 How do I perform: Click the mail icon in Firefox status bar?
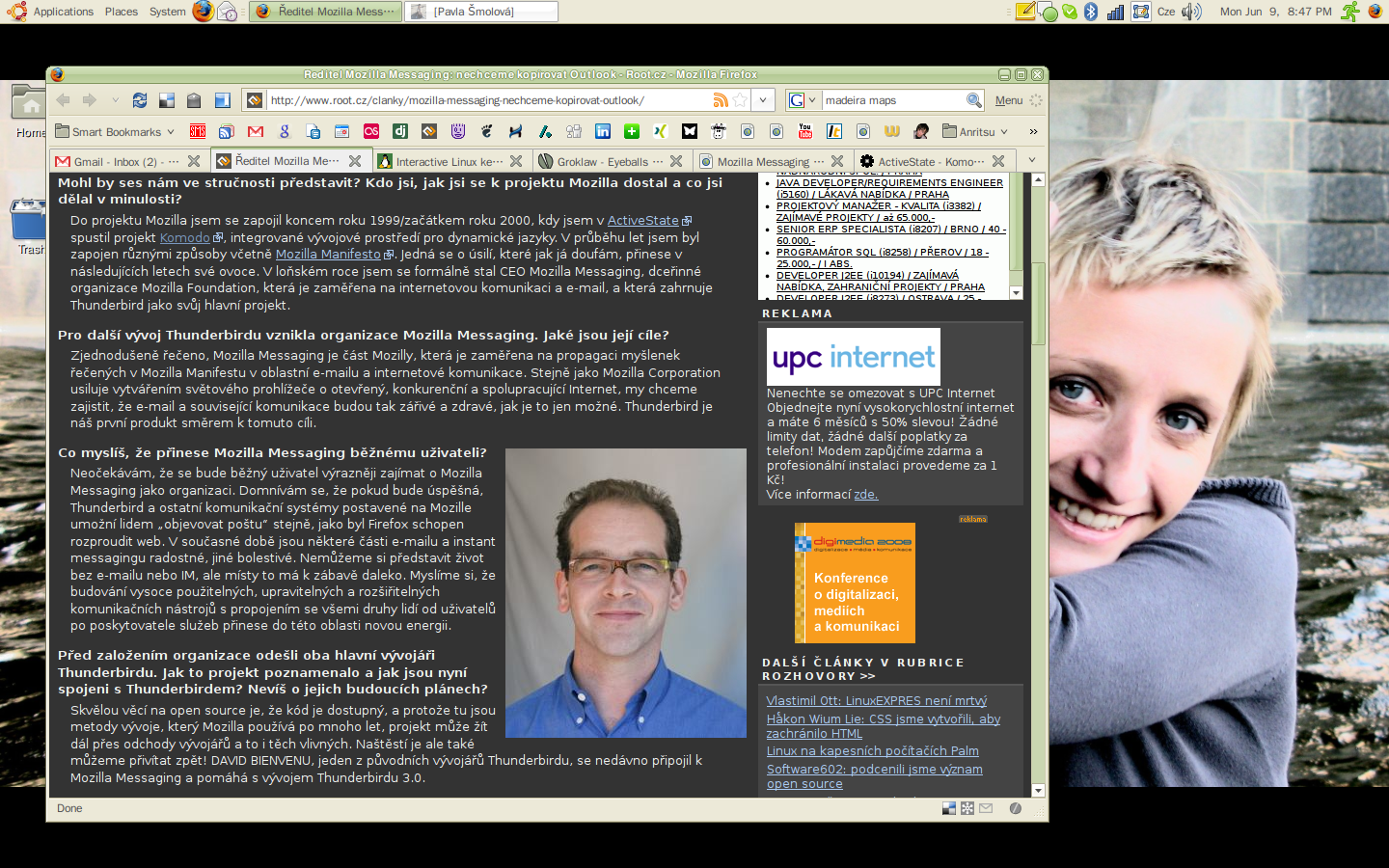pos(986,808)
